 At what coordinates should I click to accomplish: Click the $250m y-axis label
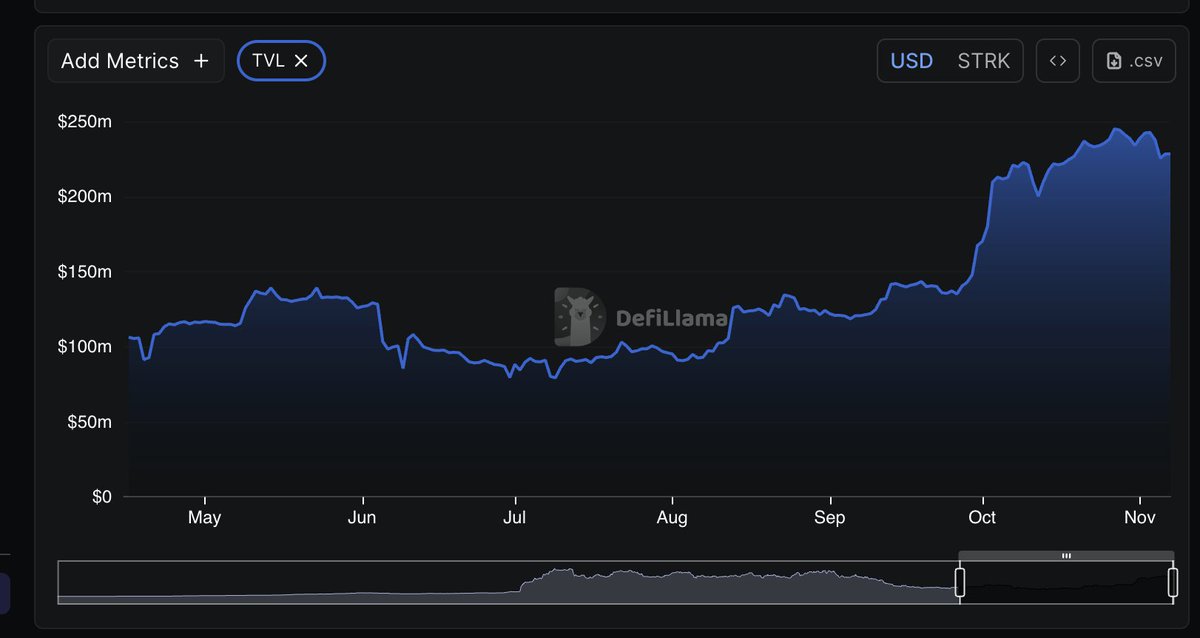coord(85,122)
